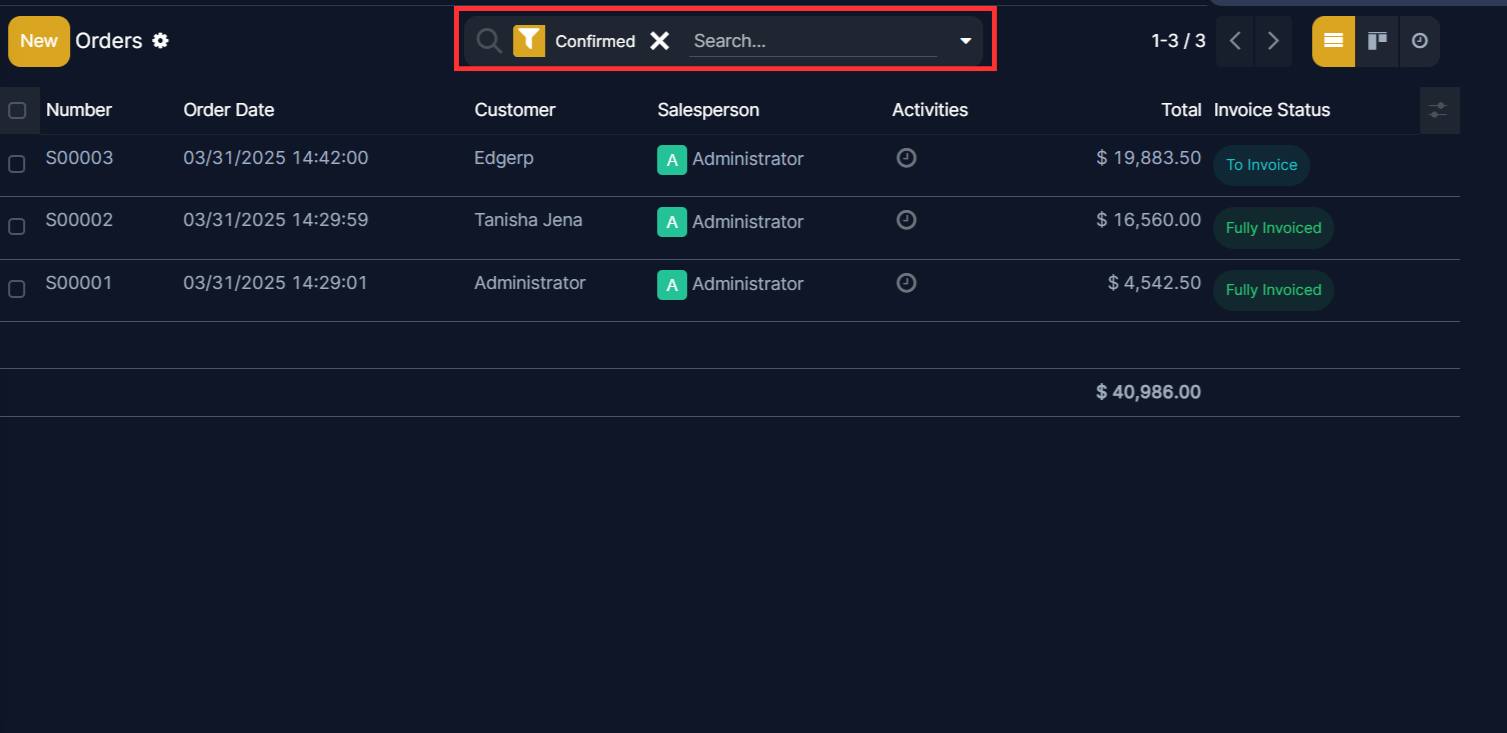The height and width of the screenshot is (733, 1507).
Task: Click total $ 16,560.00
Action: tap(1149, 220)
